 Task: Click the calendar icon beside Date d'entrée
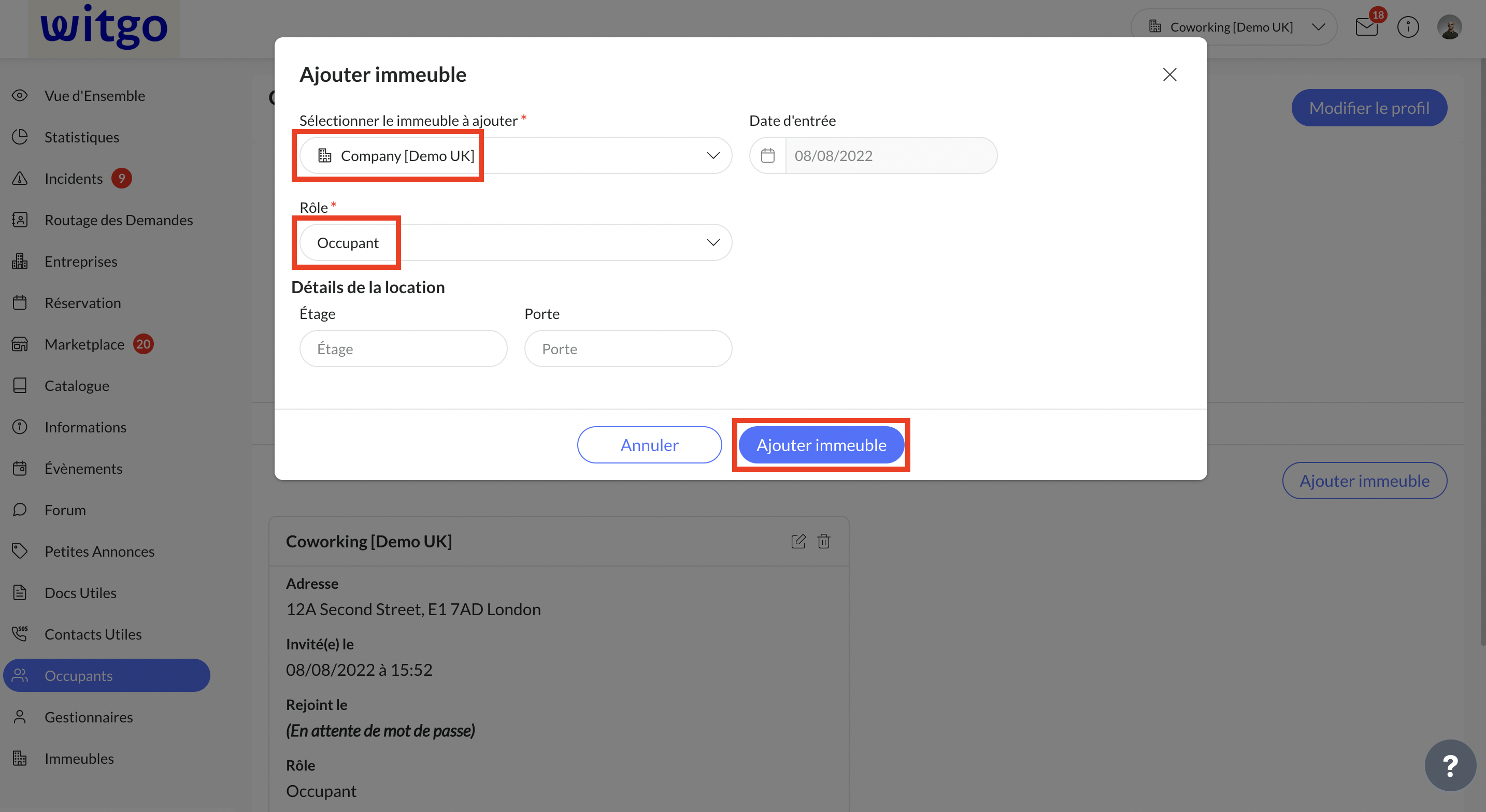(x=768, y=156)
